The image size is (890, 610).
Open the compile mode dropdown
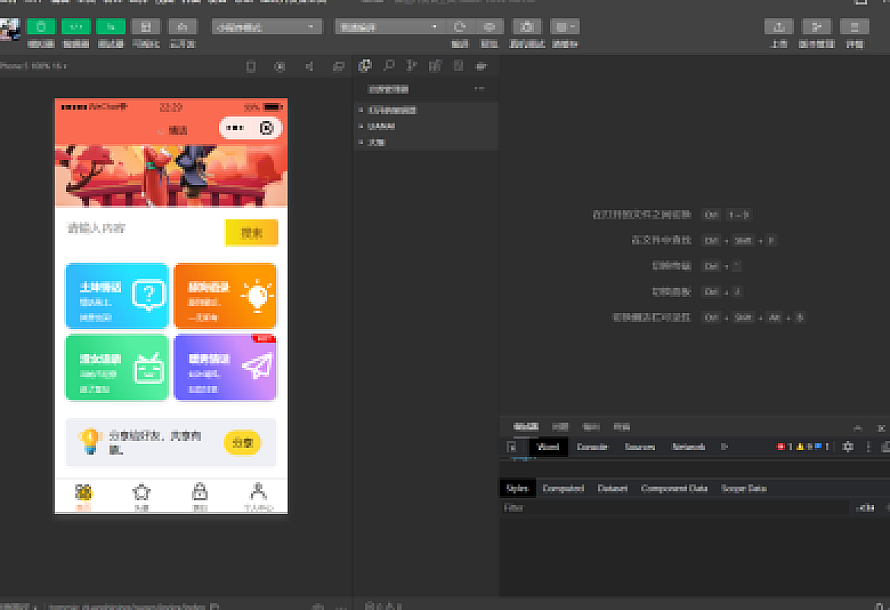click(387, 27)
